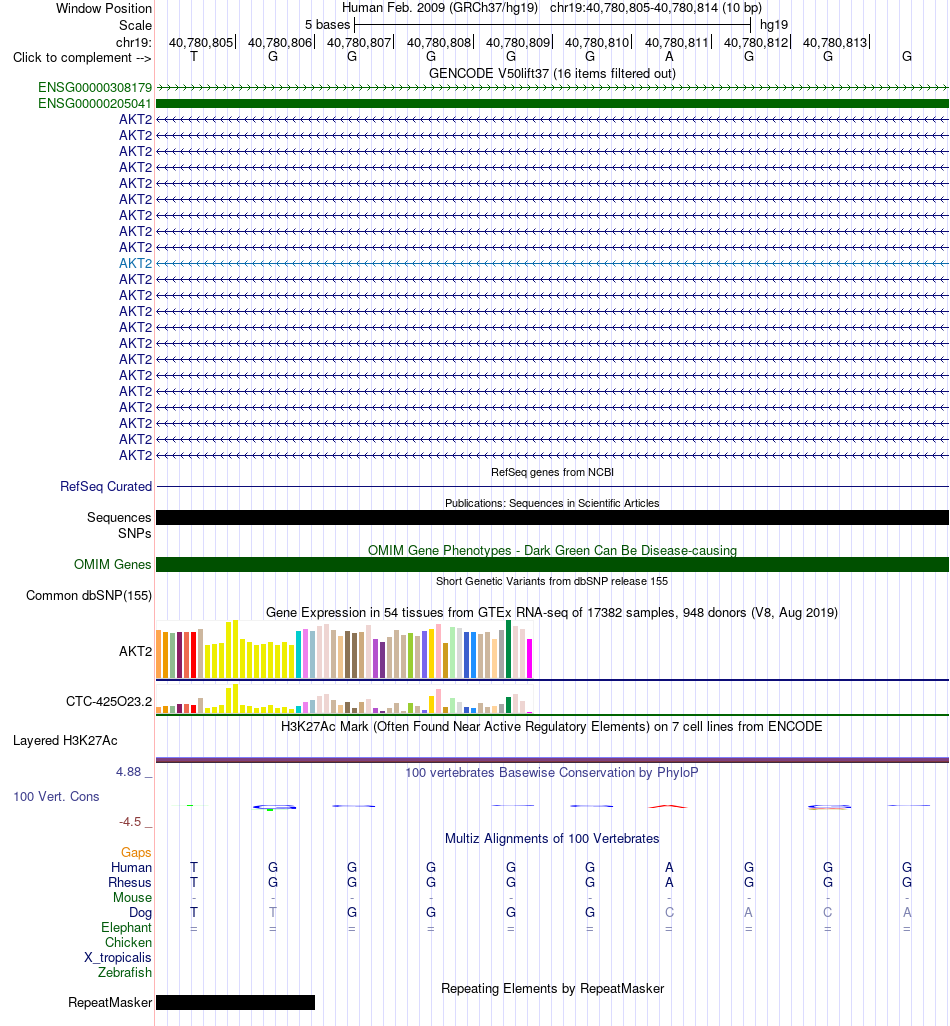Screen dimensions: 950x1026
Task: Open 'OMIM Gene Phenotypes - Dark Green Can Be Disease-causing' title
Action: (x=552, y=550)
